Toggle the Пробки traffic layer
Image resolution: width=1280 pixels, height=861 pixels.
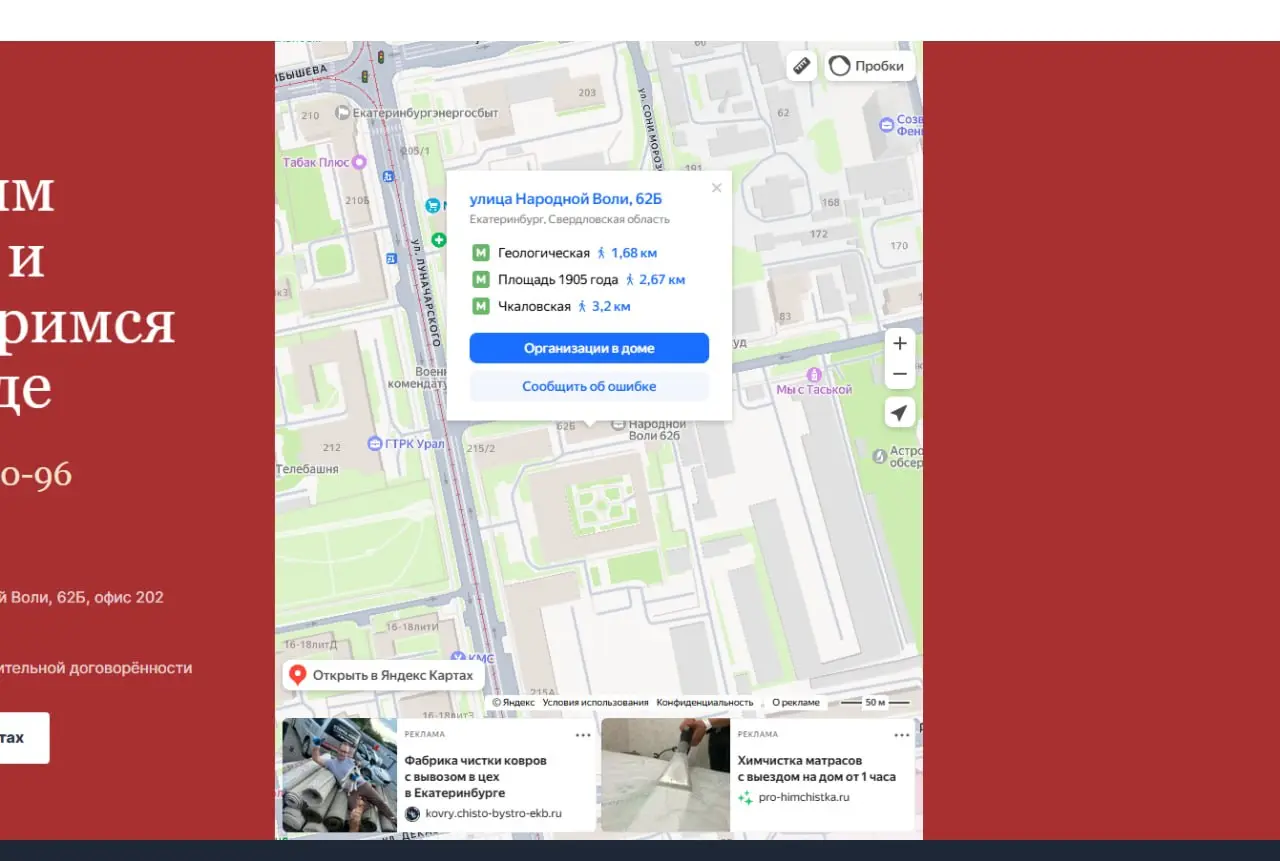[x=869, y=66]
